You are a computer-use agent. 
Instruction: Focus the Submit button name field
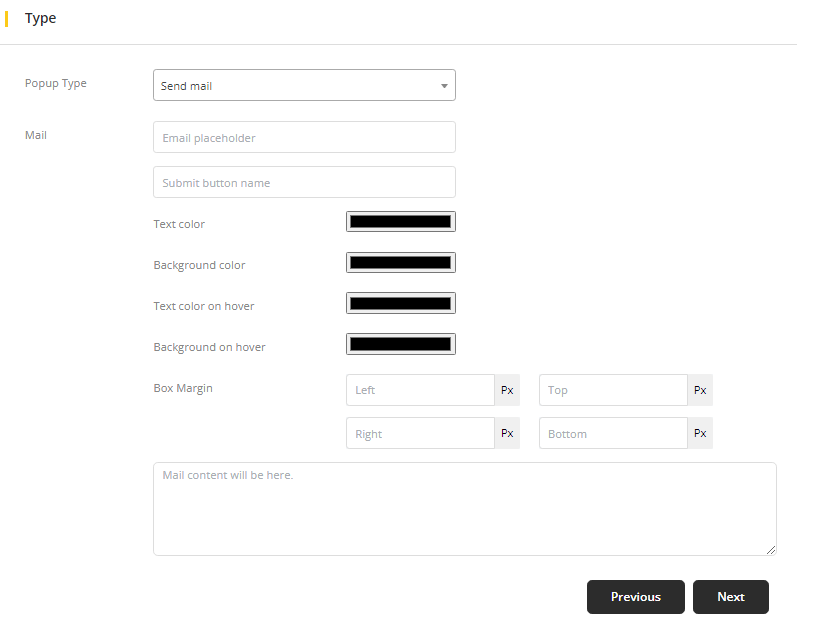pos(304,182)
